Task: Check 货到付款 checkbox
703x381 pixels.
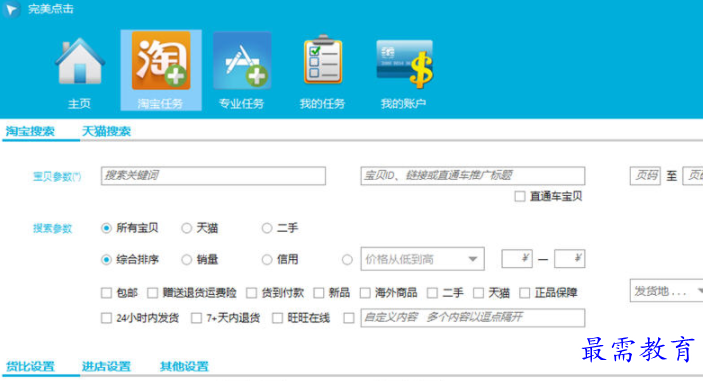Action: point(252,293)
